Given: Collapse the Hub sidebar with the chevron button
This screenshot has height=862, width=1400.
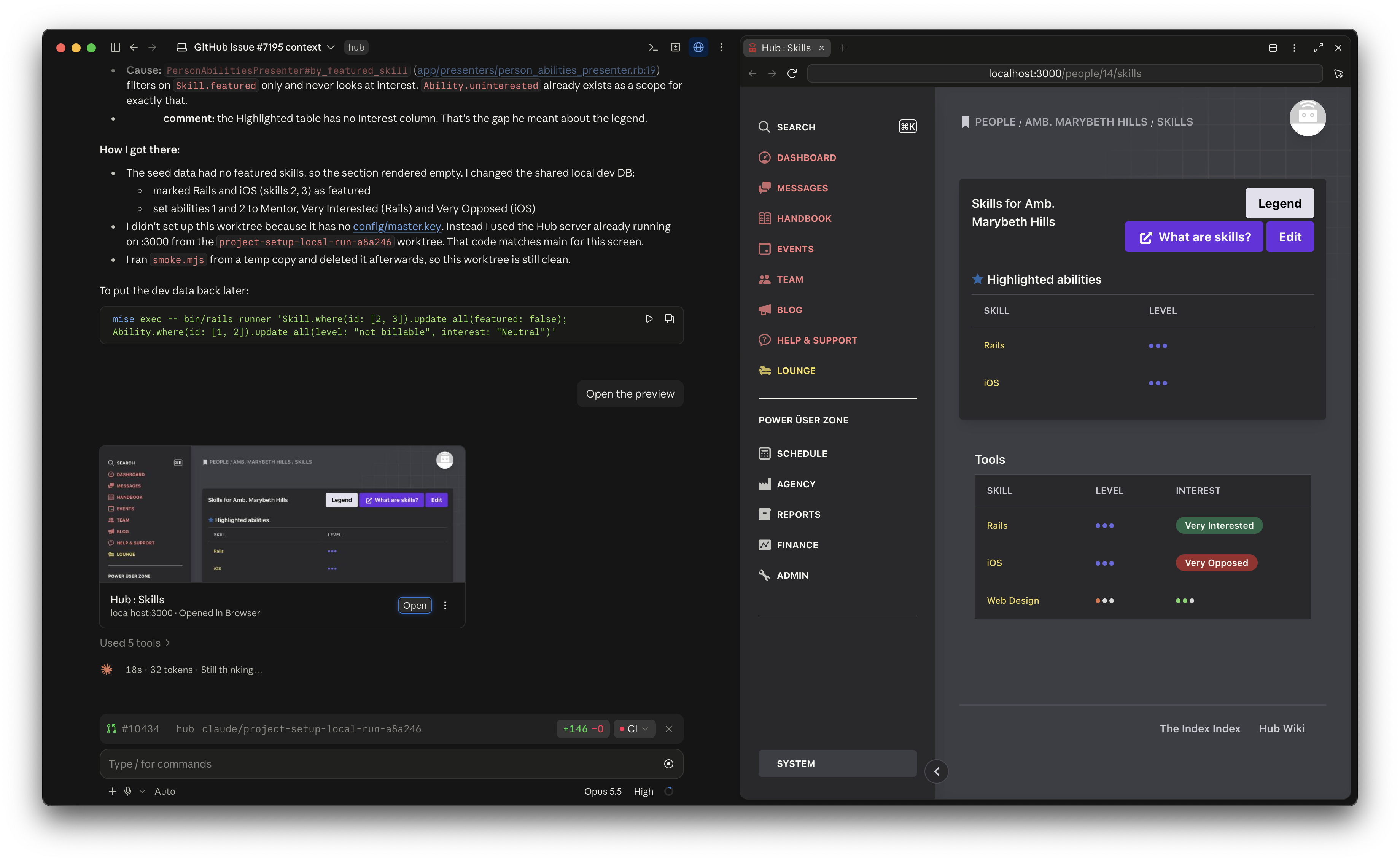Looking at the screenshot, I should (936, 771).
